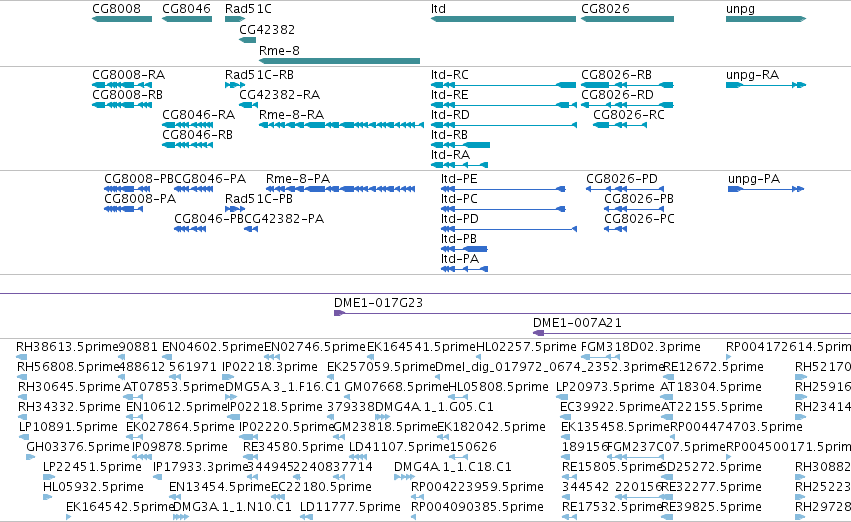The height and width of the screenshot is (522, 851).
Task: Select the ltd-RE transcript label
Action: pyautogui.click(x=449, y=95)
